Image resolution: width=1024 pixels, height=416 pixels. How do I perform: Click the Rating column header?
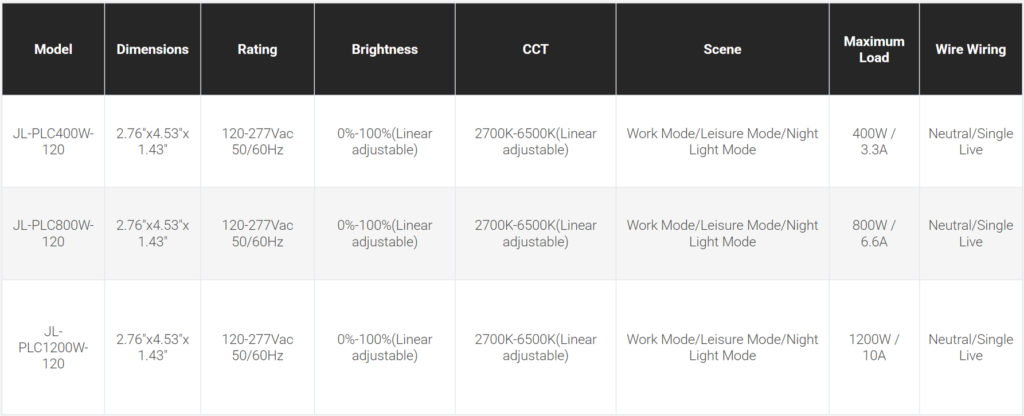[x=257, y=49]
